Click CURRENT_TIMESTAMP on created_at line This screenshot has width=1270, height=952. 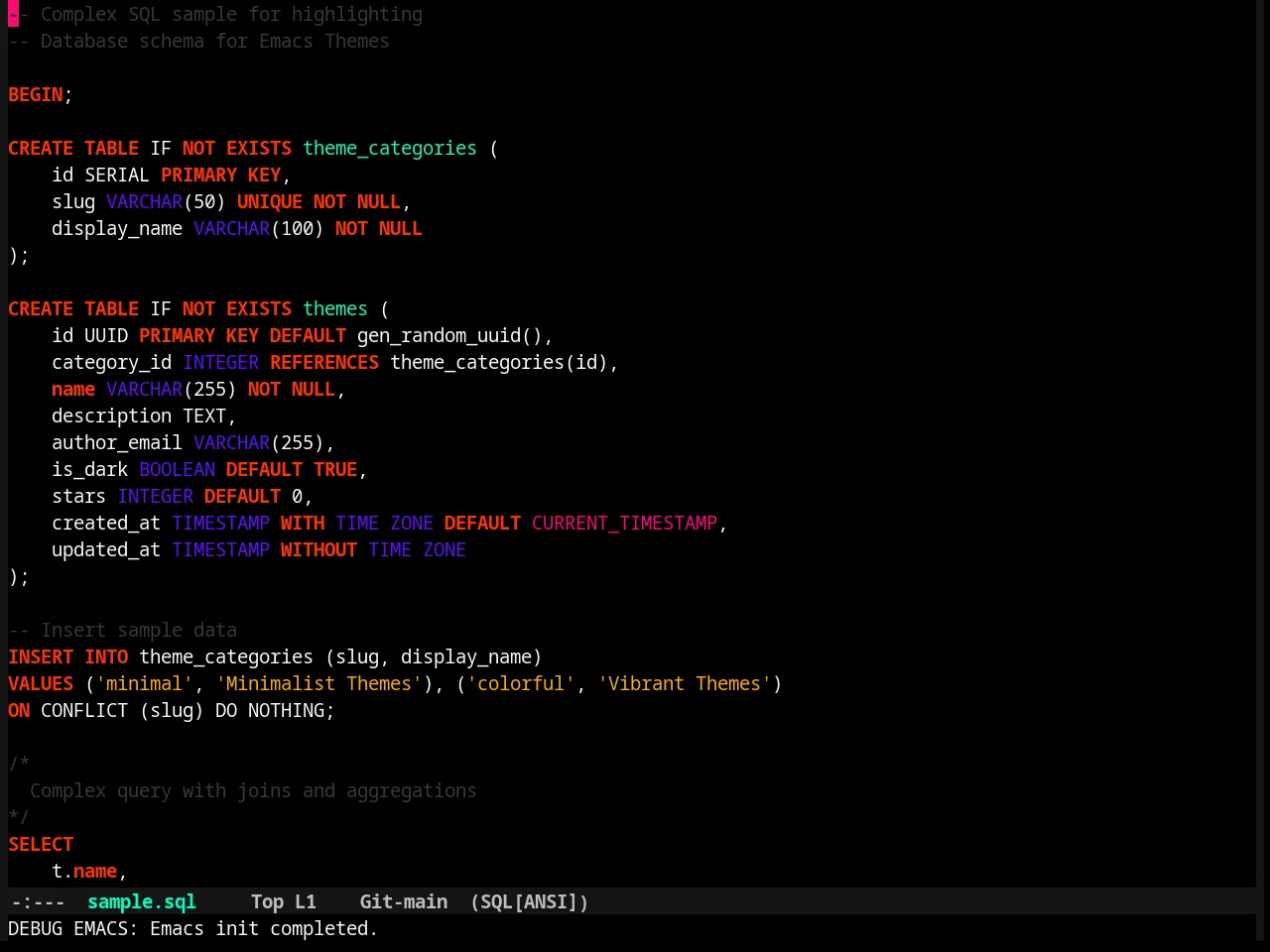pos(625,523)
